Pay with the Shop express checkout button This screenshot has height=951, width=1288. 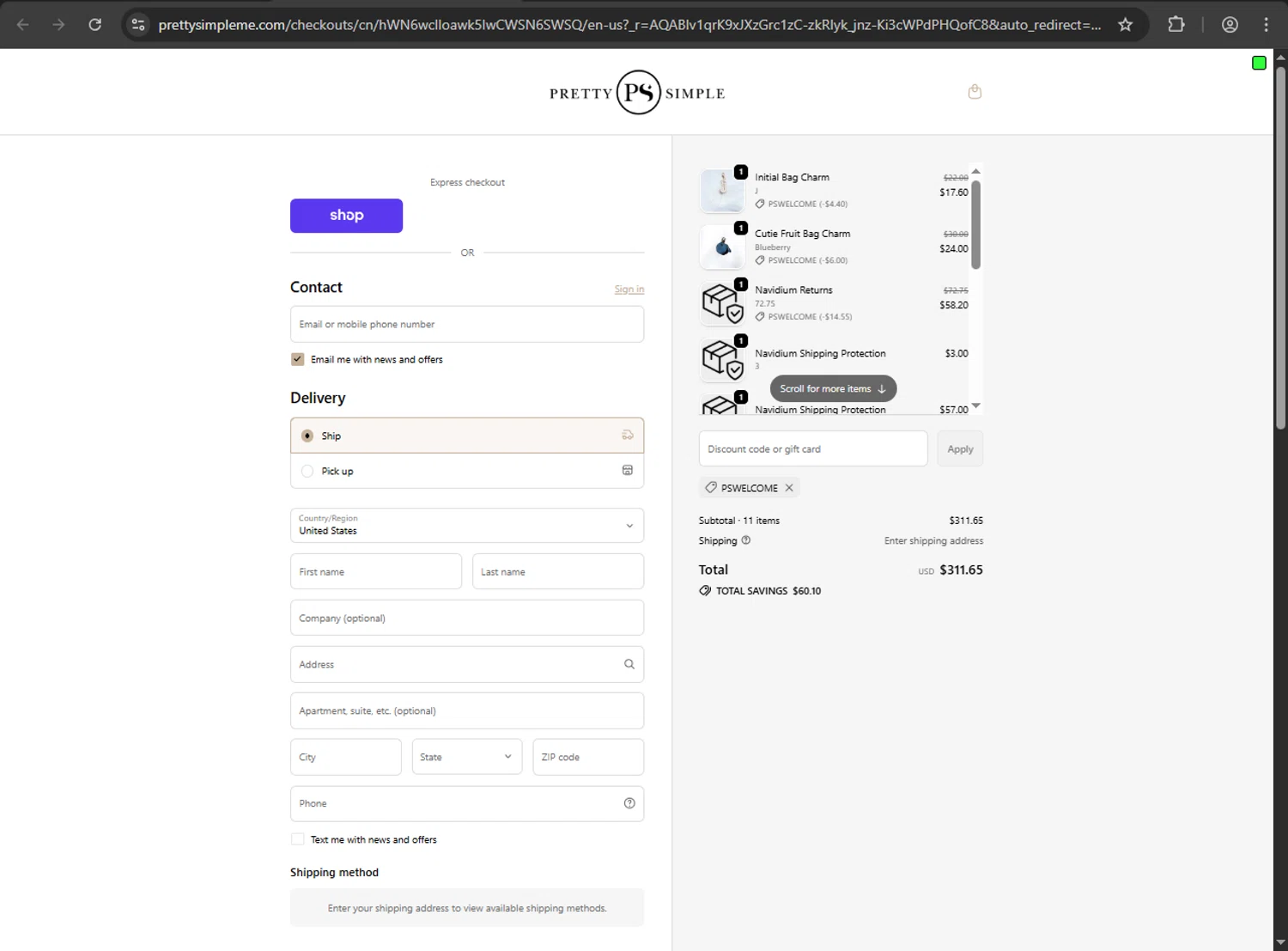pyautogui.click(x=346, y=216)
